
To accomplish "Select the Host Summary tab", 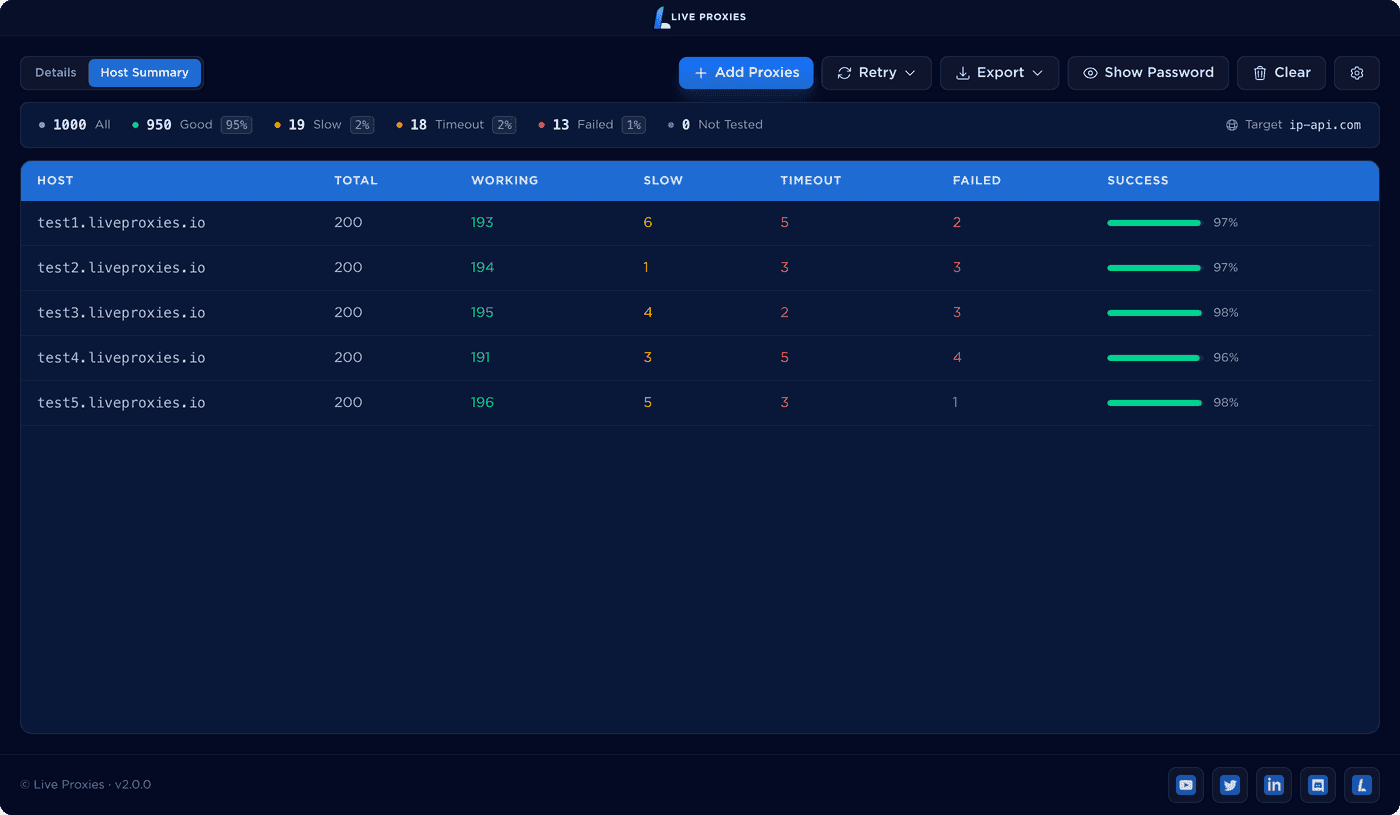I will 145,73.
